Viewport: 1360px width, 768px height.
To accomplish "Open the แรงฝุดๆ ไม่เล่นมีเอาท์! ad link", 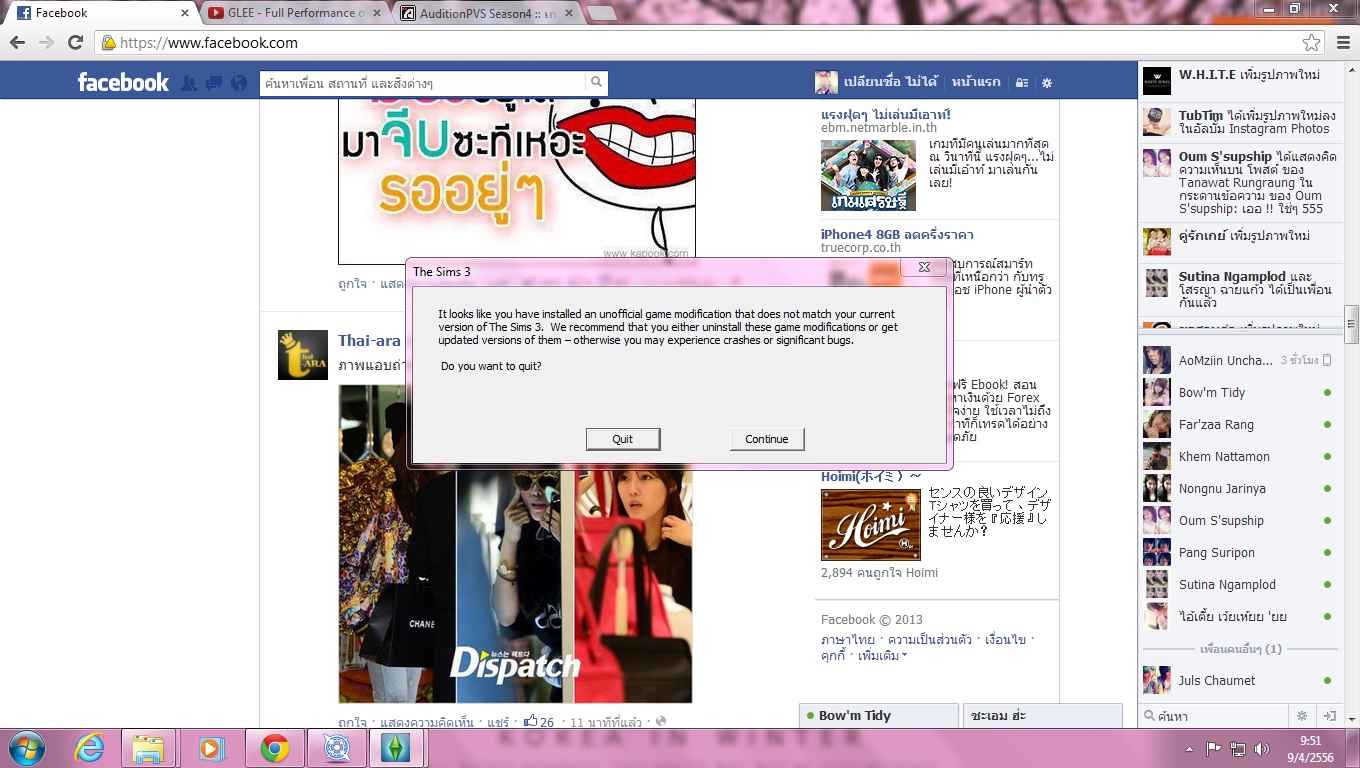I will [x=886, y=114].
